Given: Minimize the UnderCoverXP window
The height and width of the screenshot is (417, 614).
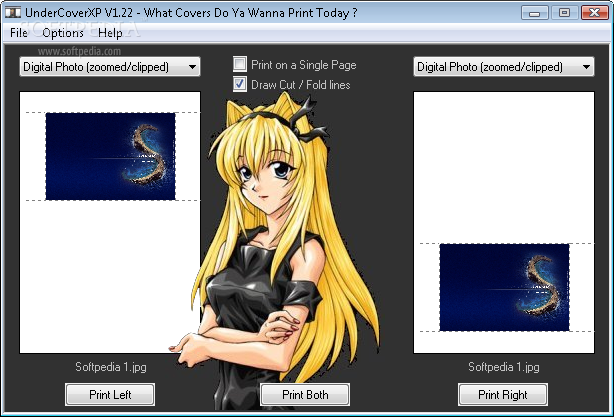Looking at the screenshot, I should click(x=535, y=13).
